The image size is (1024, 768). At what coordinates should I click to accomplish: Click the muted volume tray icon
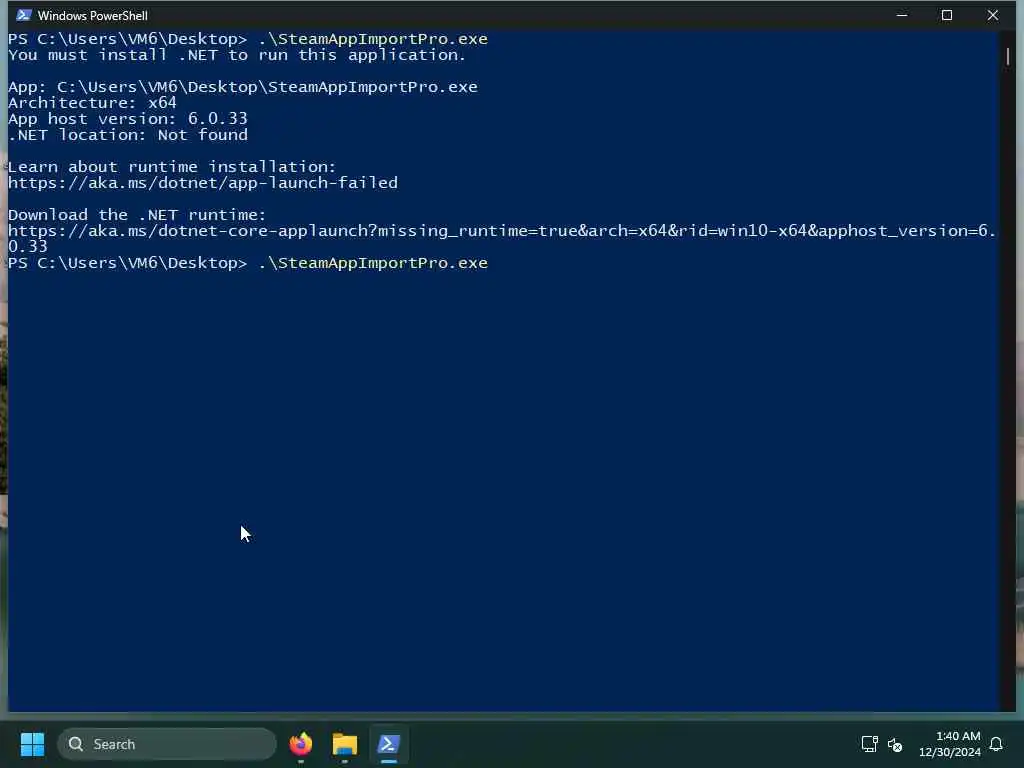tap(895, 744)
